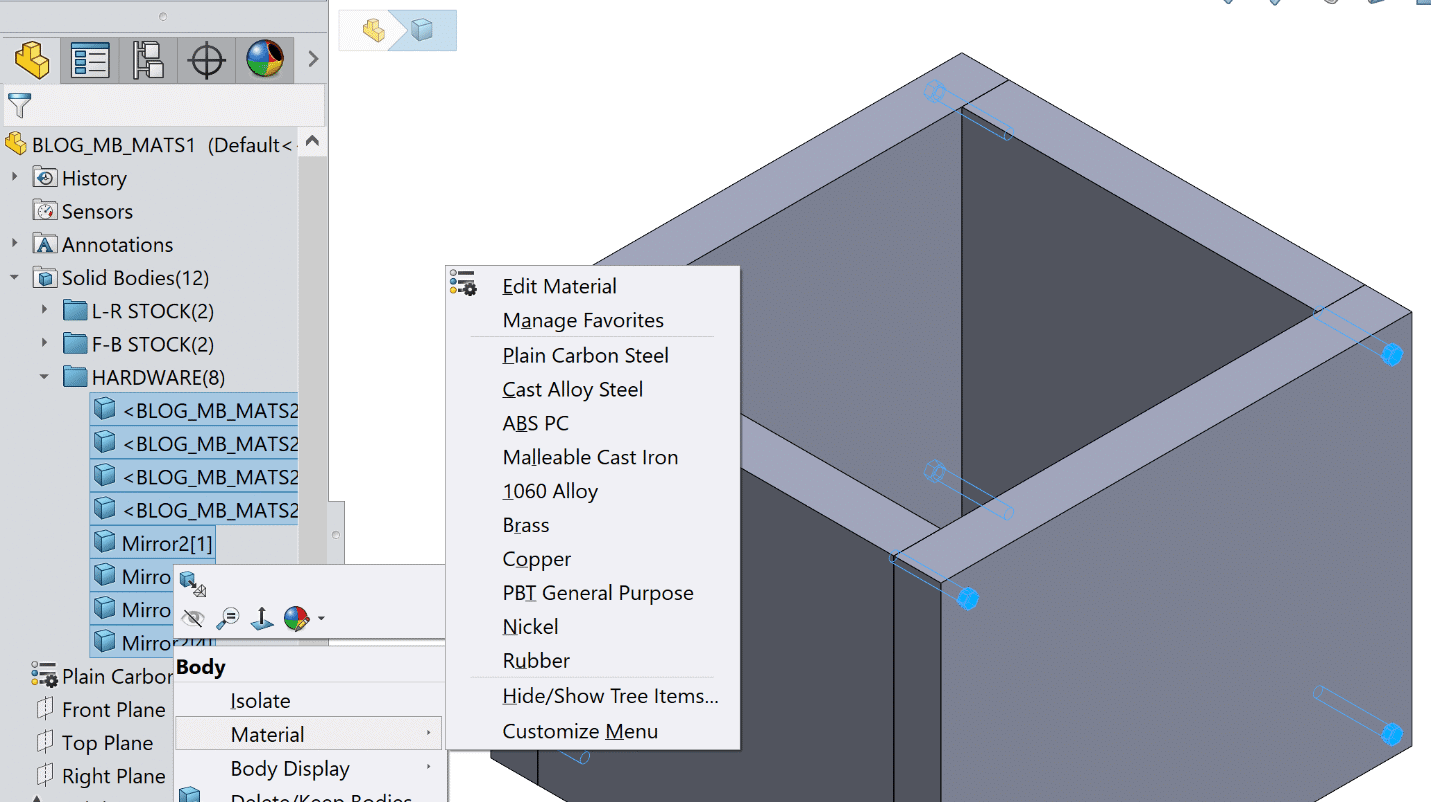Click the L-R STOCK folder icon

point(75,311)
